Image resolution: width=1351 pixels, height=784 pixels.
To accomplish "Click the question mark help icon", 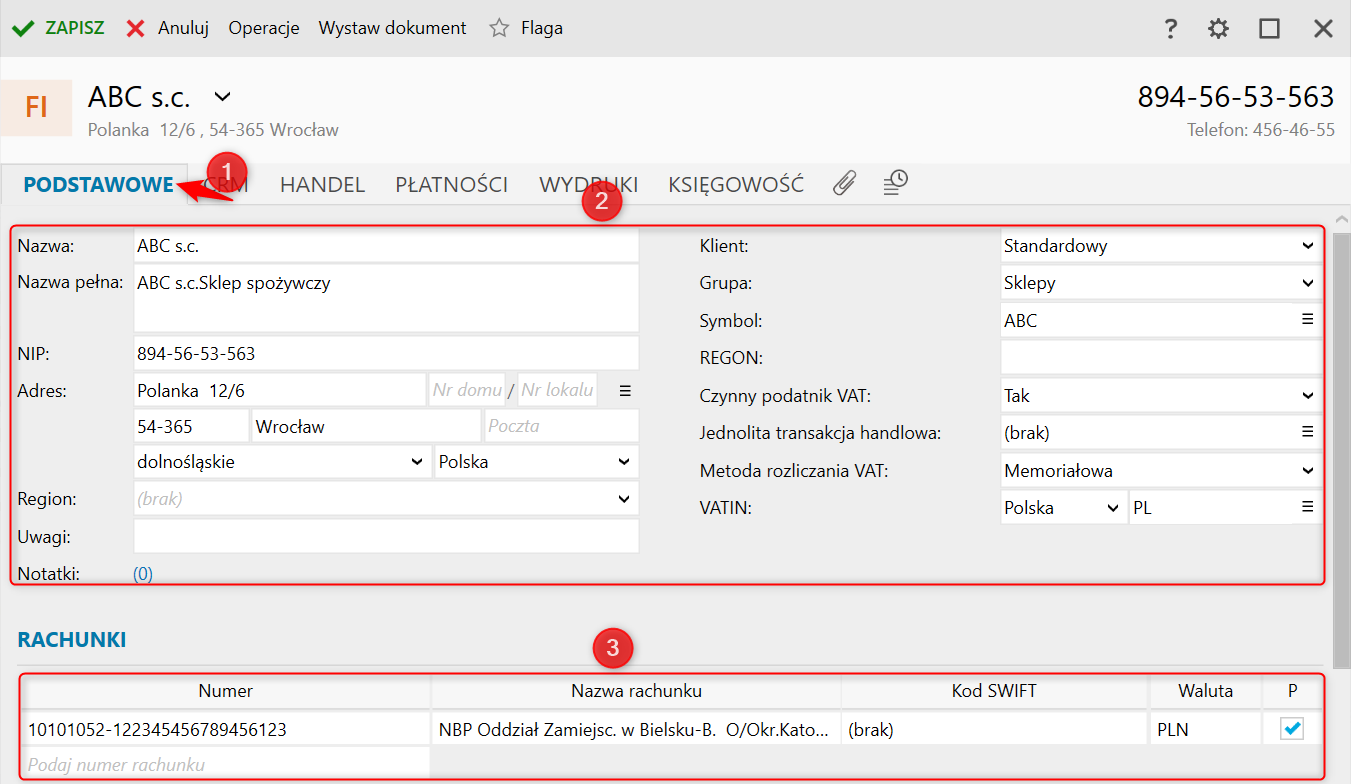I will click(1171, 29).
